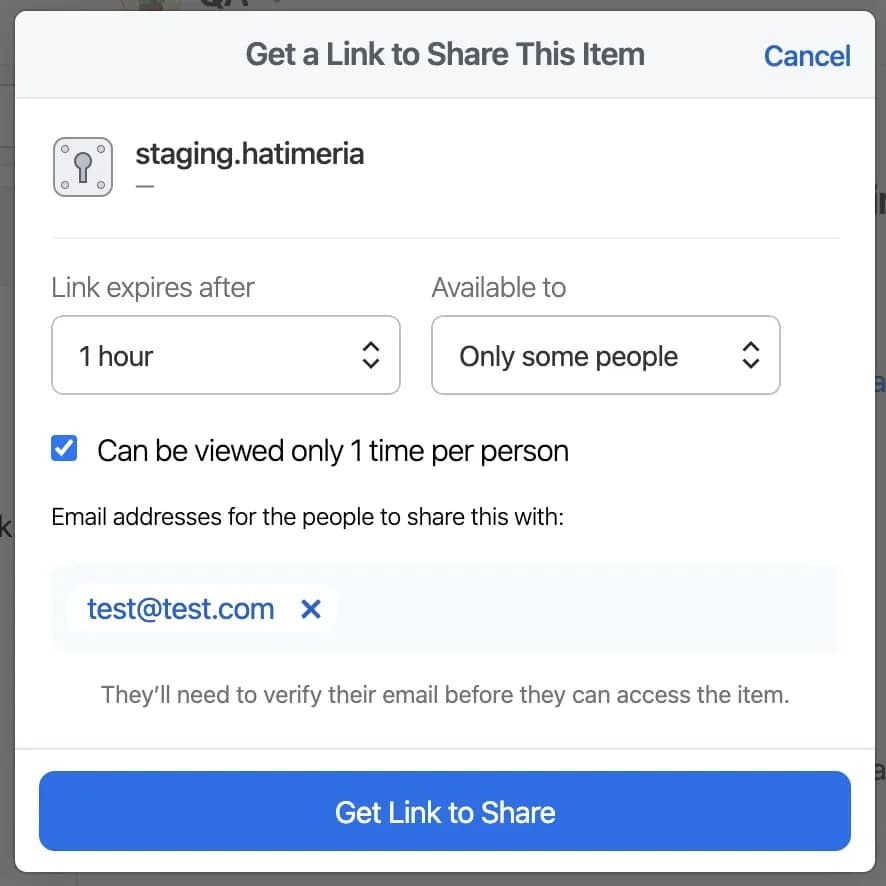
Task: Click the verify email notice text
Action: tap(445, 694)
